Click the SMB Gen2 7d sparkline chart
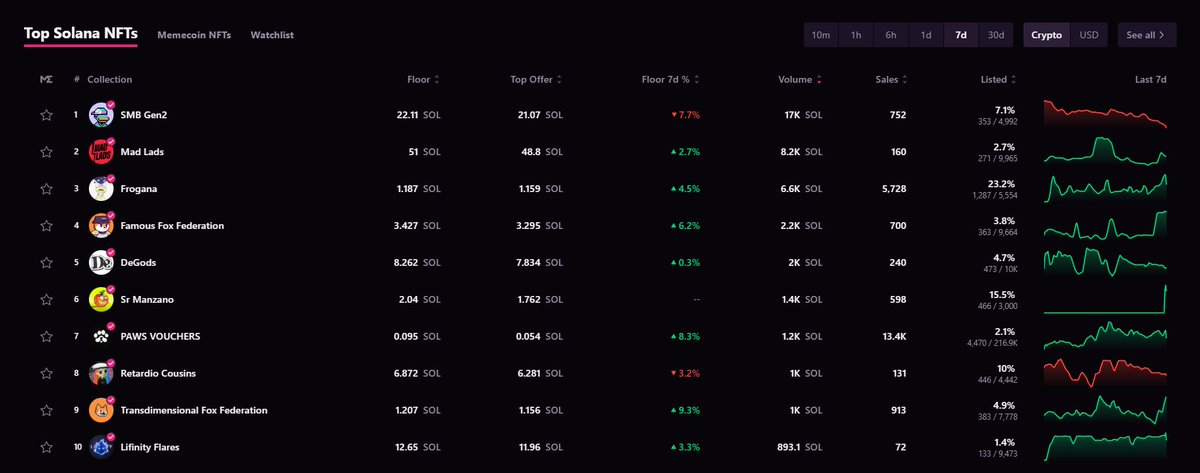 [1105, 115]
